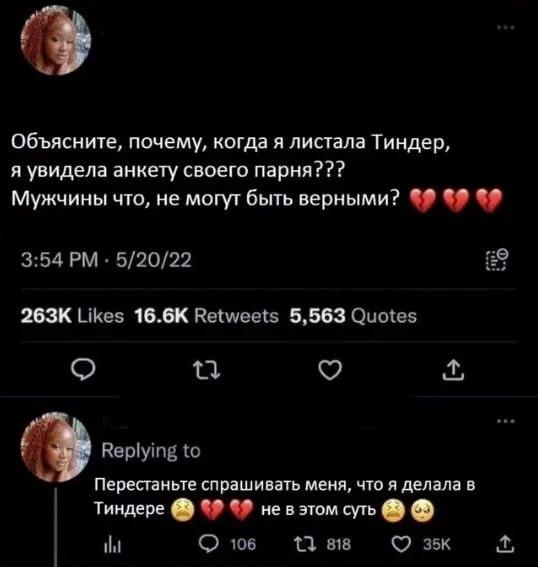This screenshot has height=567, width=538.
Task: View the reply's analytics bar-chart icon
Action: point(112,544)
